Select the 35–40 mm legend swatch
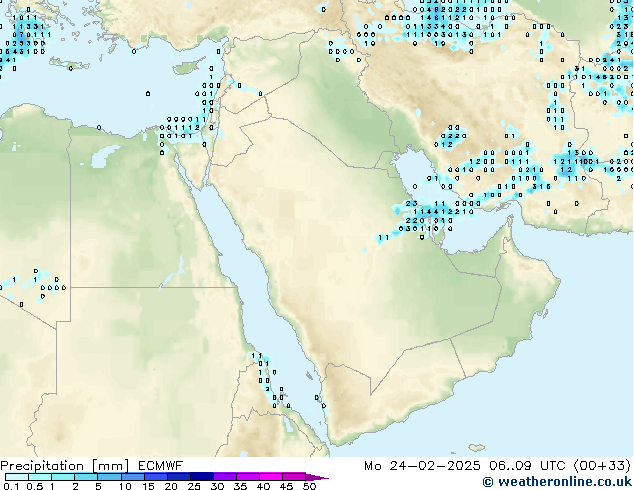The width and height of the screenshot is (634, 490). pos(248,477)
